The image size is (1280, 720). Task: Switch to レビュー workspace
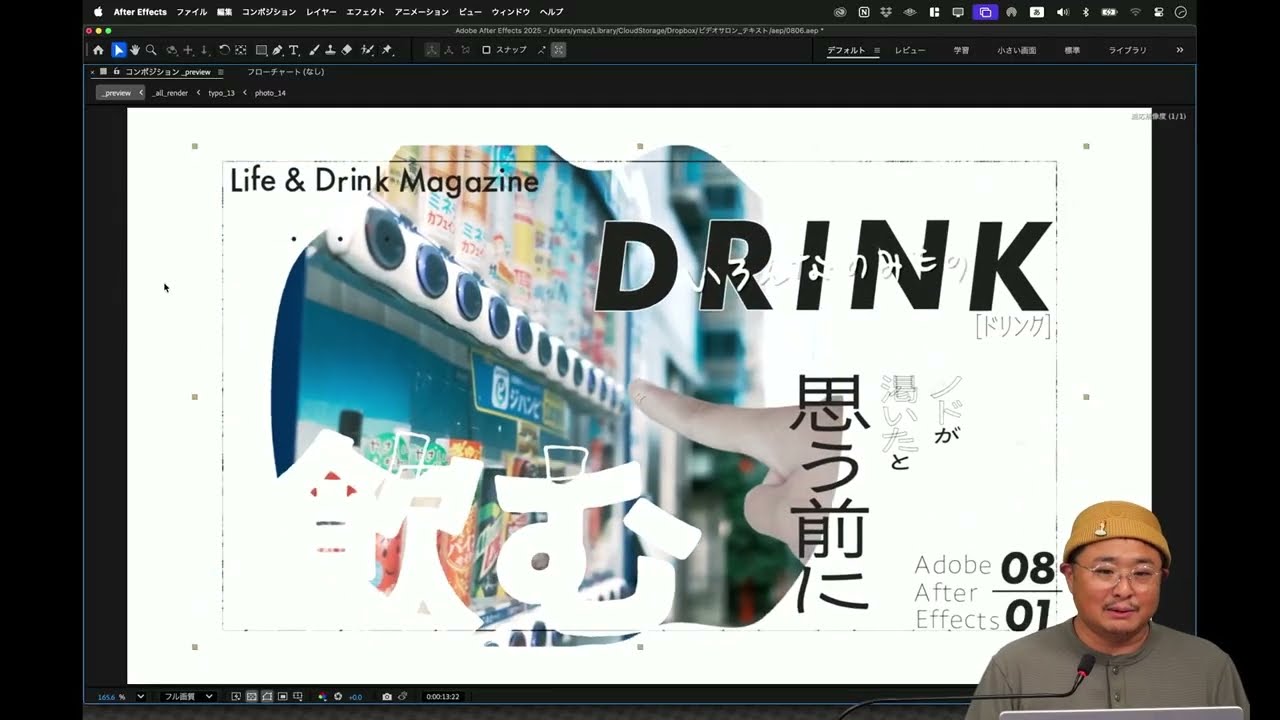tap(910, 50)
